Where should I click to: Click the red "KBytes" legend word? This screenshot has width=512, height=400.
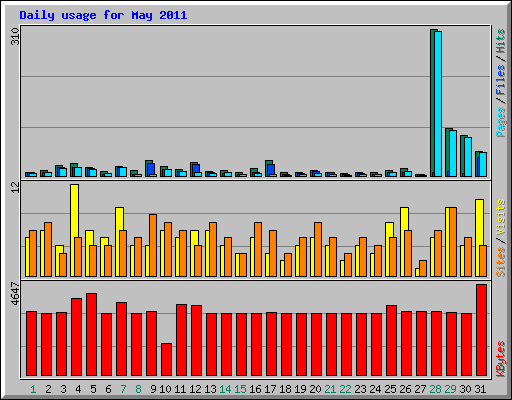tap(500, 359)
